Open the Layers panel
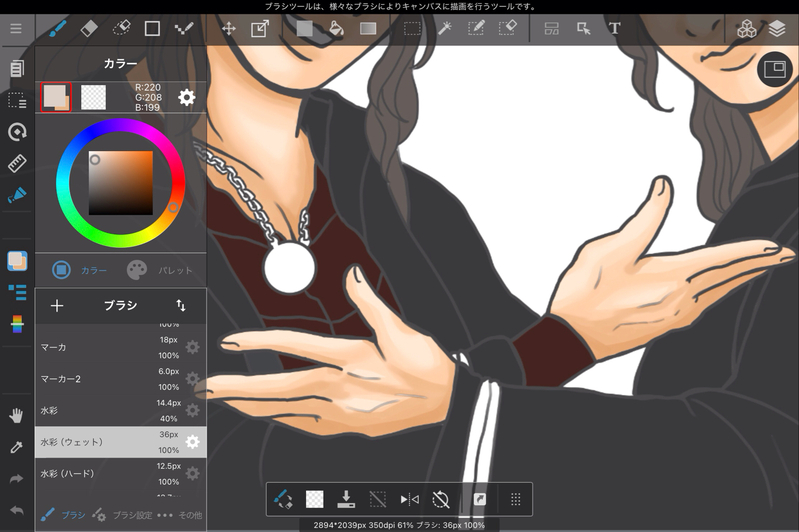Image resolution: width=799 pixels, height=532 pixels. tap(777, 29)
